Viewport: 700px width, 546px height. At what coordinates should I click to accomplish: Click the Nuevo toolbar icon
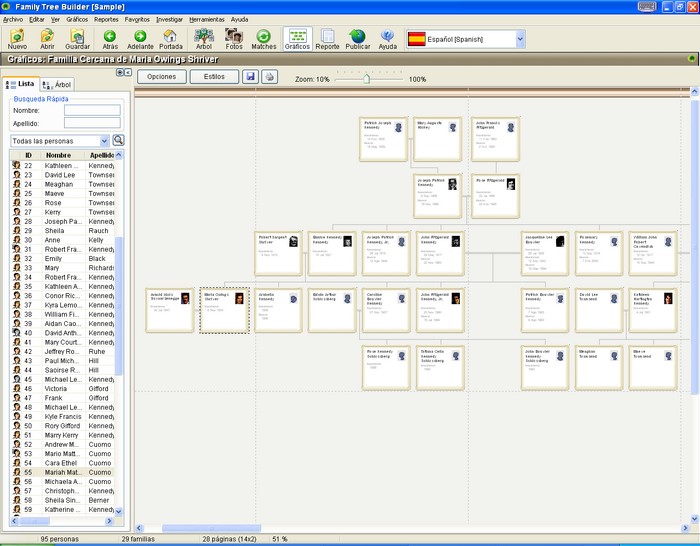tap(17, 39)
